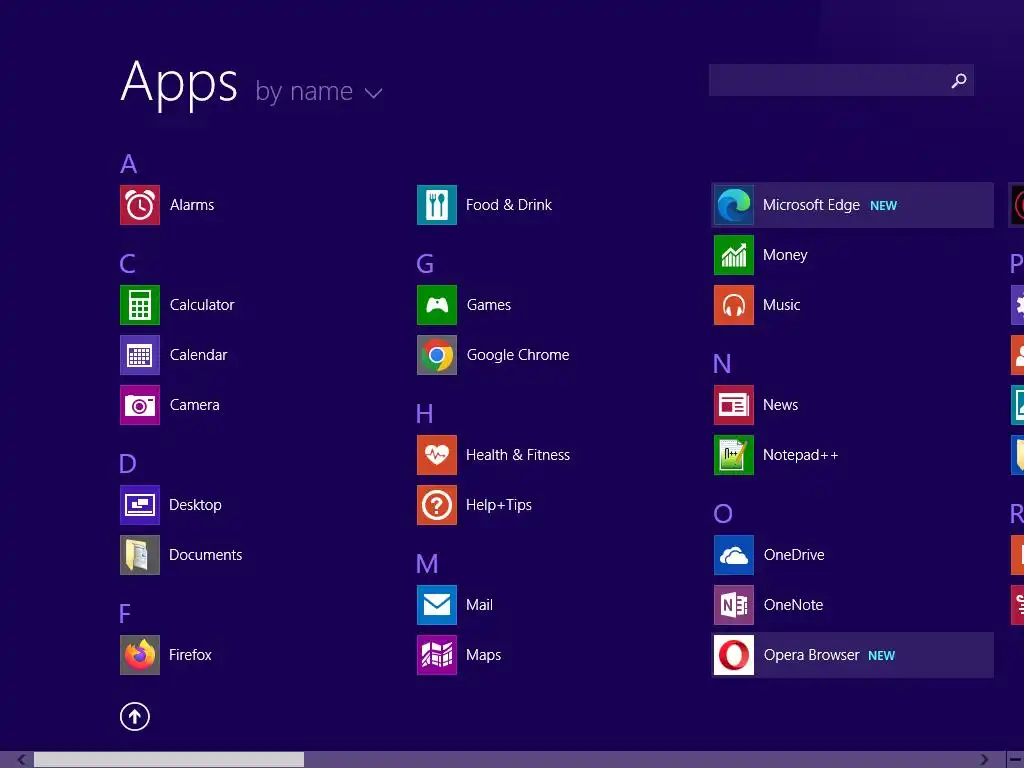
Task: Click the 'Food & Drink' label text
Action: pyautogui.click(x=509, y=205)
